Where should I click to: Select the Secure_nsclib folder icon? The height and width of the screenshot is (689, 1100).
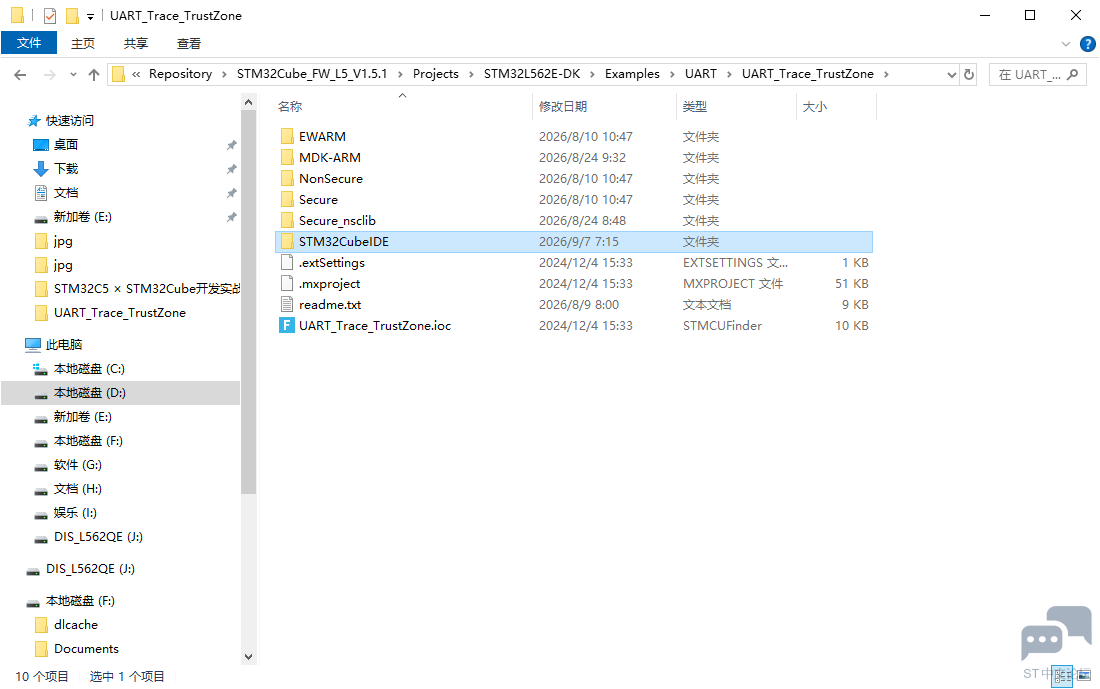coord(287,220)
